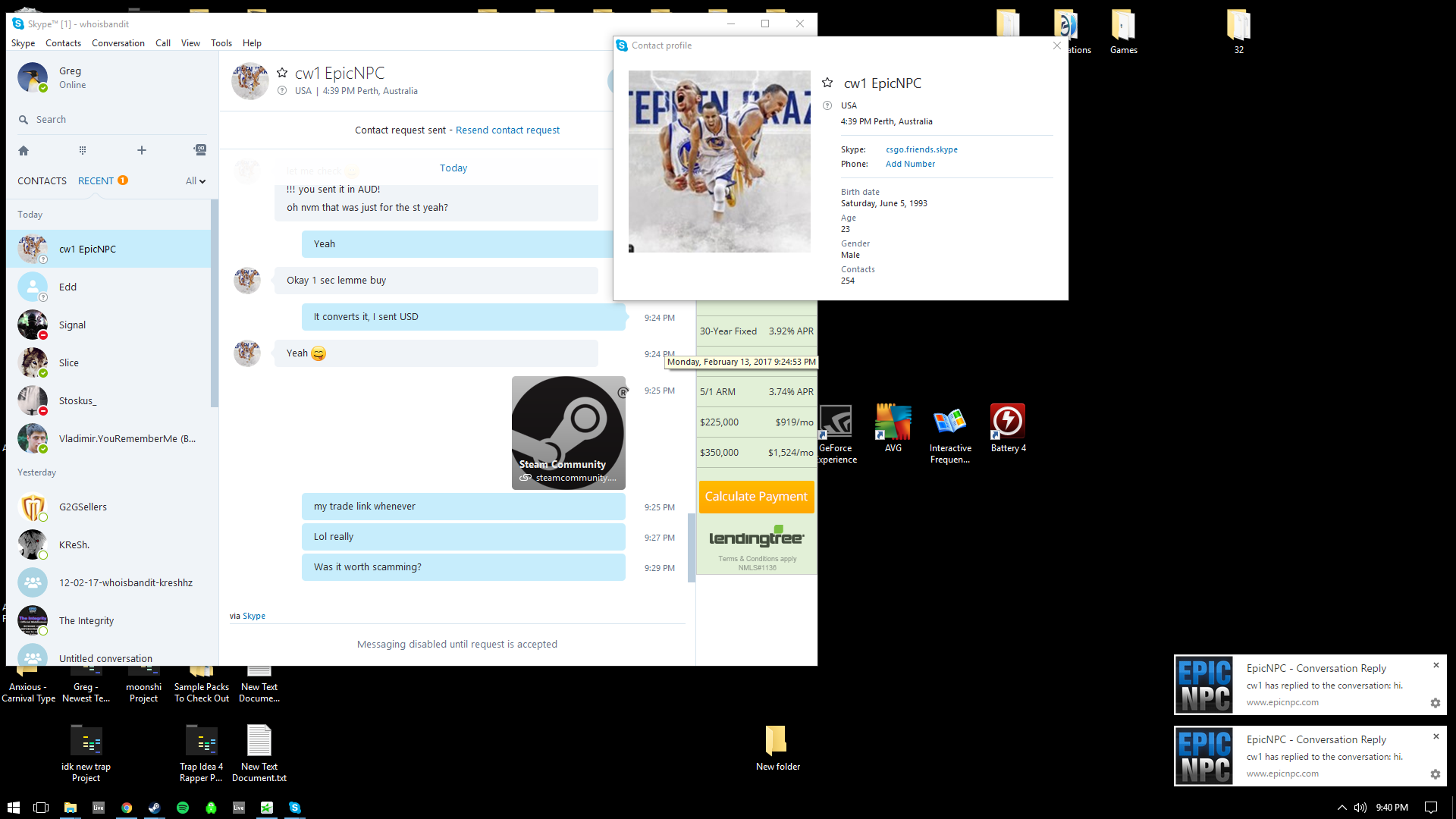Image resolution: width=1456 pixels, height=819 pixels.
Task: Open the Tools menu
Action: [221, 43]
